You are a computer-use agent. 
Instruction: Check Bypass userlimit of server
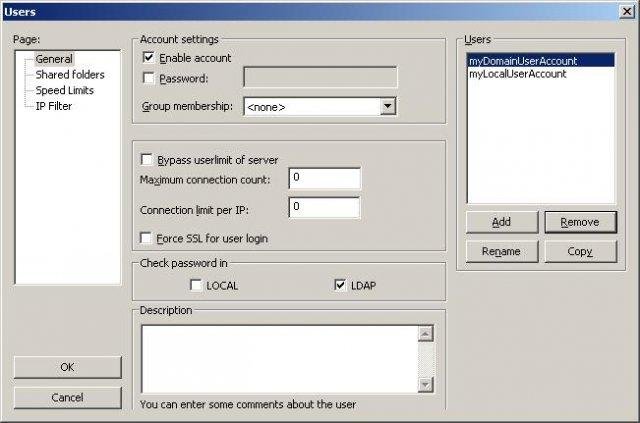click(x=148, y=160)
